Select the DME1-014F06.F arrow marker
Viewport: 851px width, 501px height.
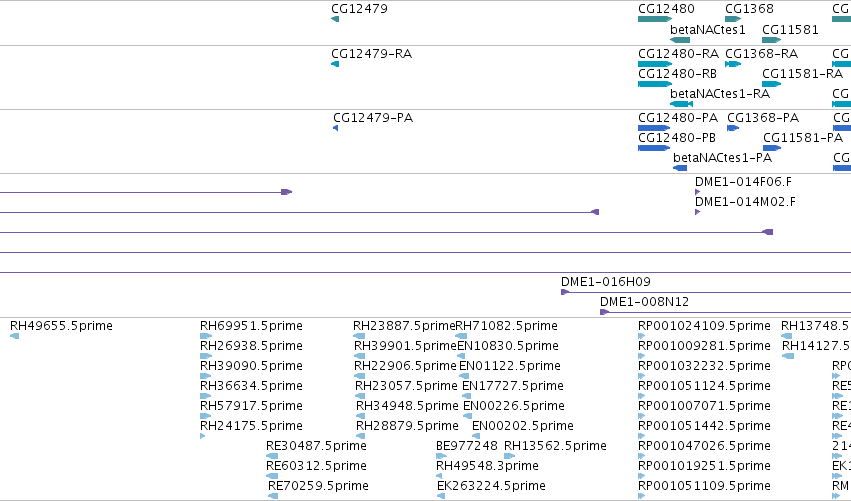[x=697, y=192]
